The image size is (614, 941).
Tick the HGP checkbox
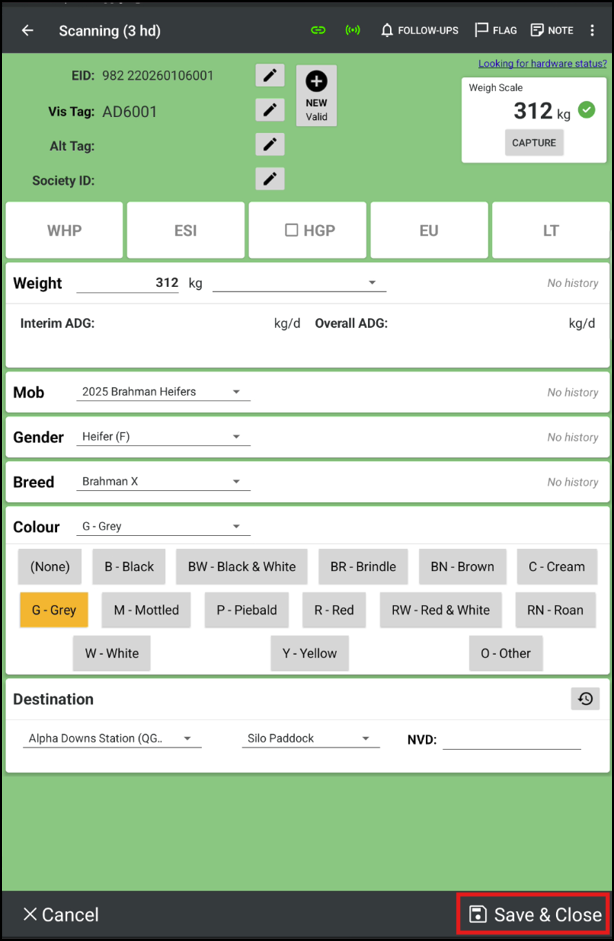tap(292, 230)
